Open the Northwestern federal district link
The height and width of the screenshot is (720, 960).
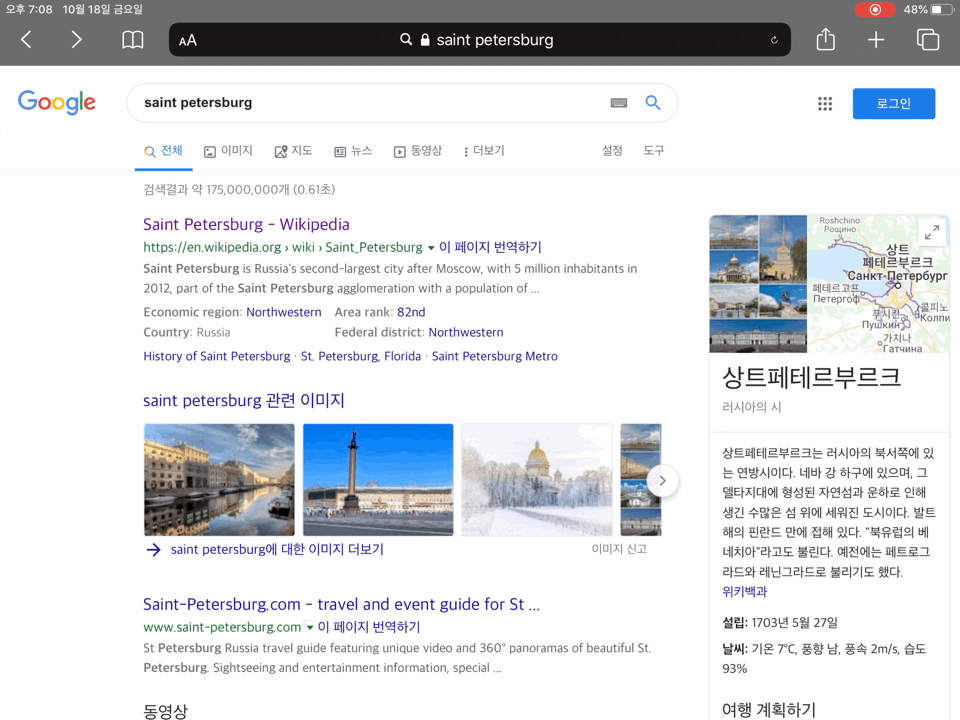(x=466, y=332)
